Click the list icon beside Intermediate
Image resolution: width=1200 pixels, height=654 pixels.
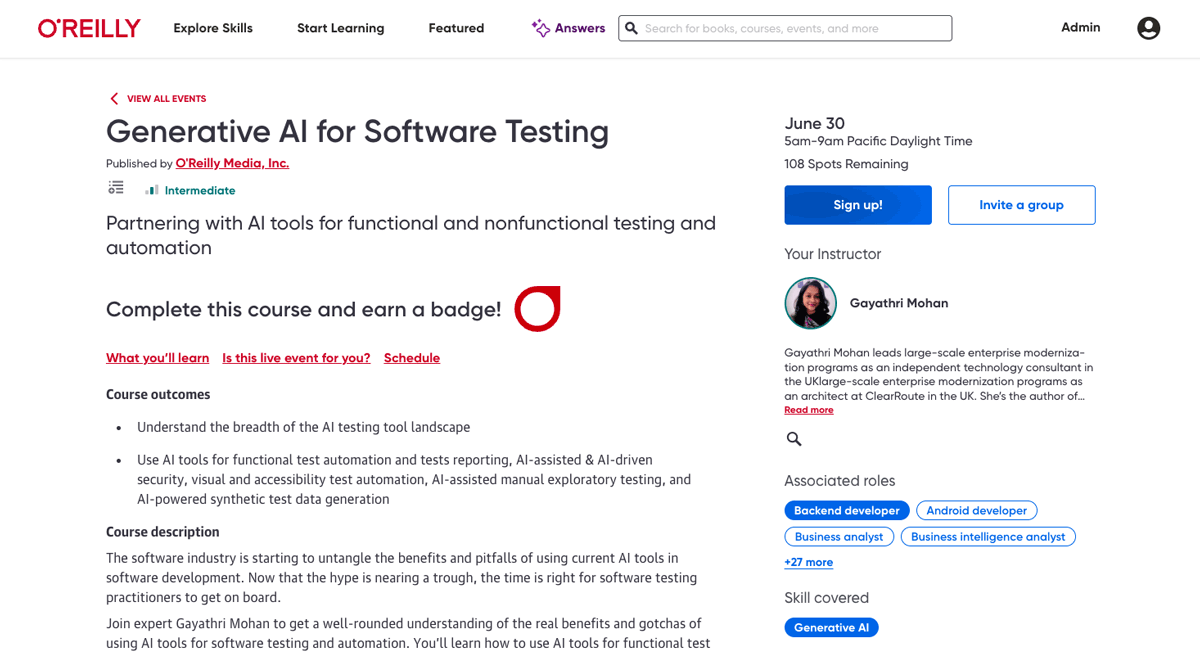click(116, 188)
